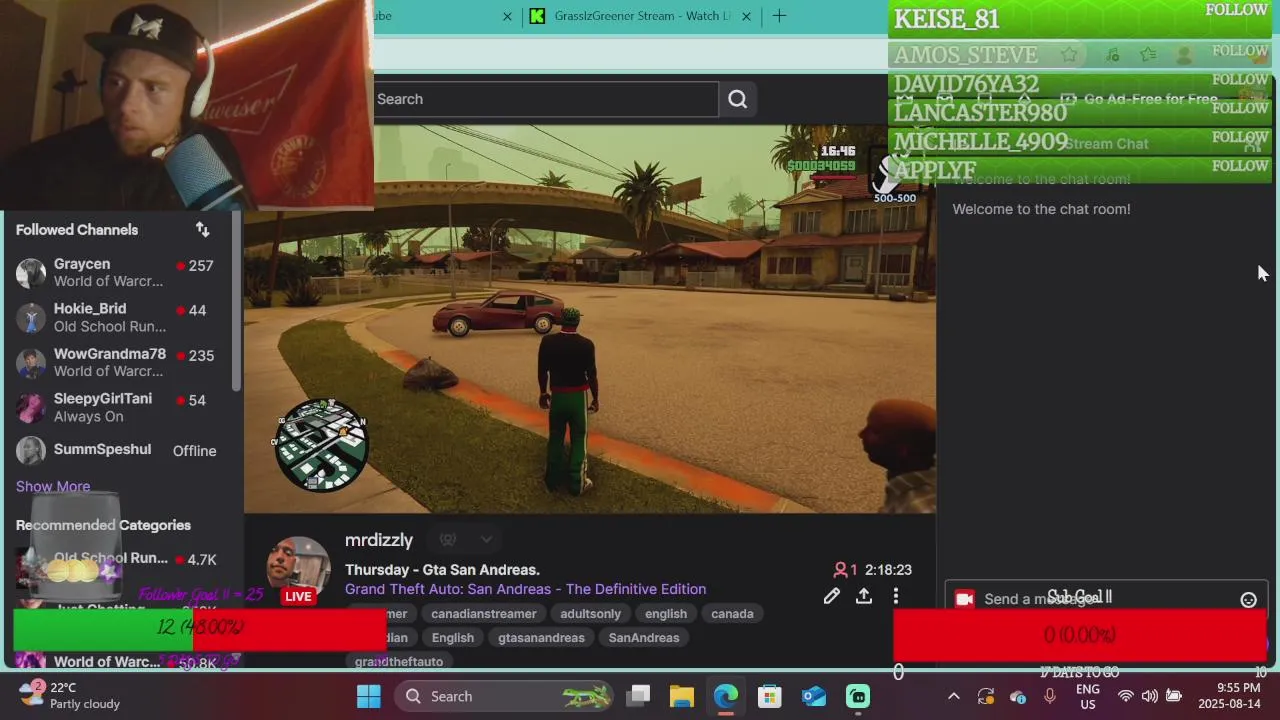1280x720 pixels.
Task: Open mrdizzly's profile avatar with LIVE badge
Action: 298,572
